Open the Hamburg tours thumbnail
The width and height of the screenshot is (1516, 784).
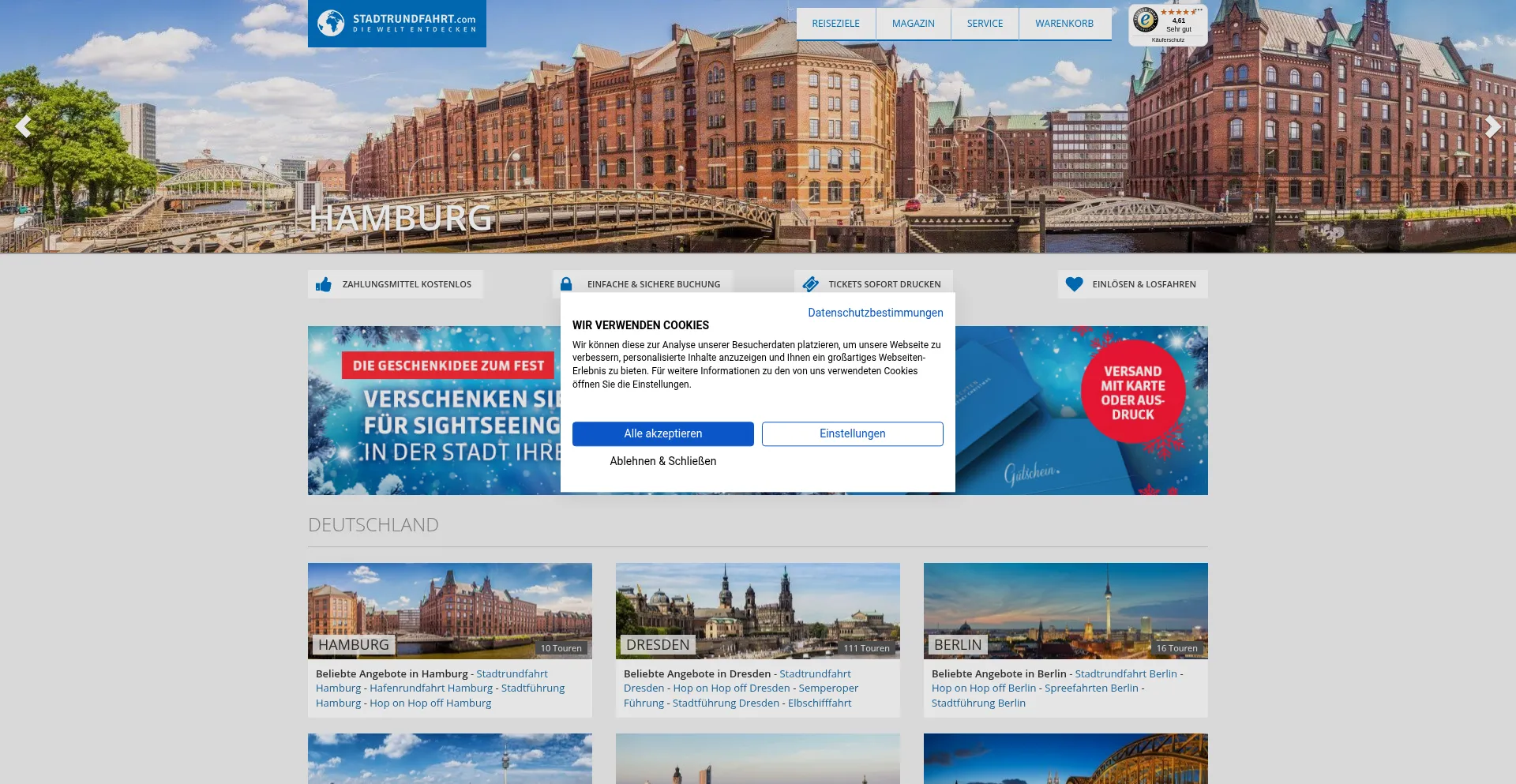click(449, 610)
